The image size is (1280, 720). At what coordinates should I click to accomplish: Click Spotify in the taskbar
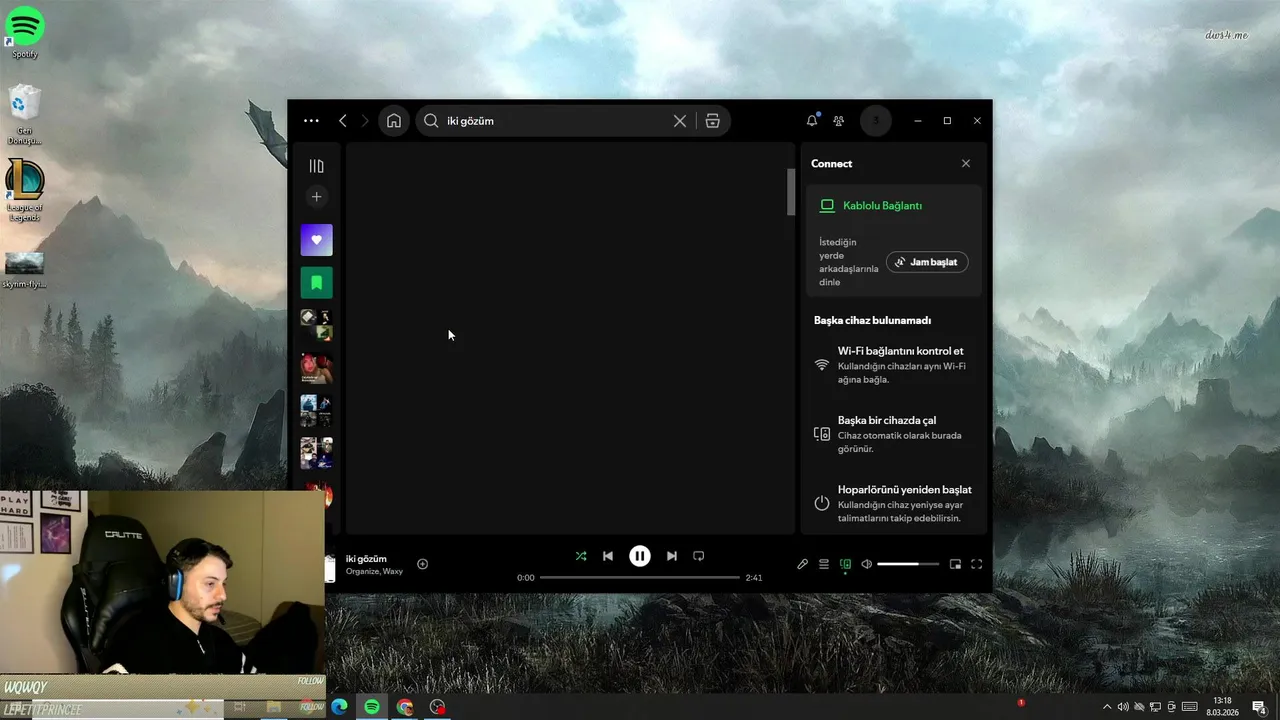[372, 707]
